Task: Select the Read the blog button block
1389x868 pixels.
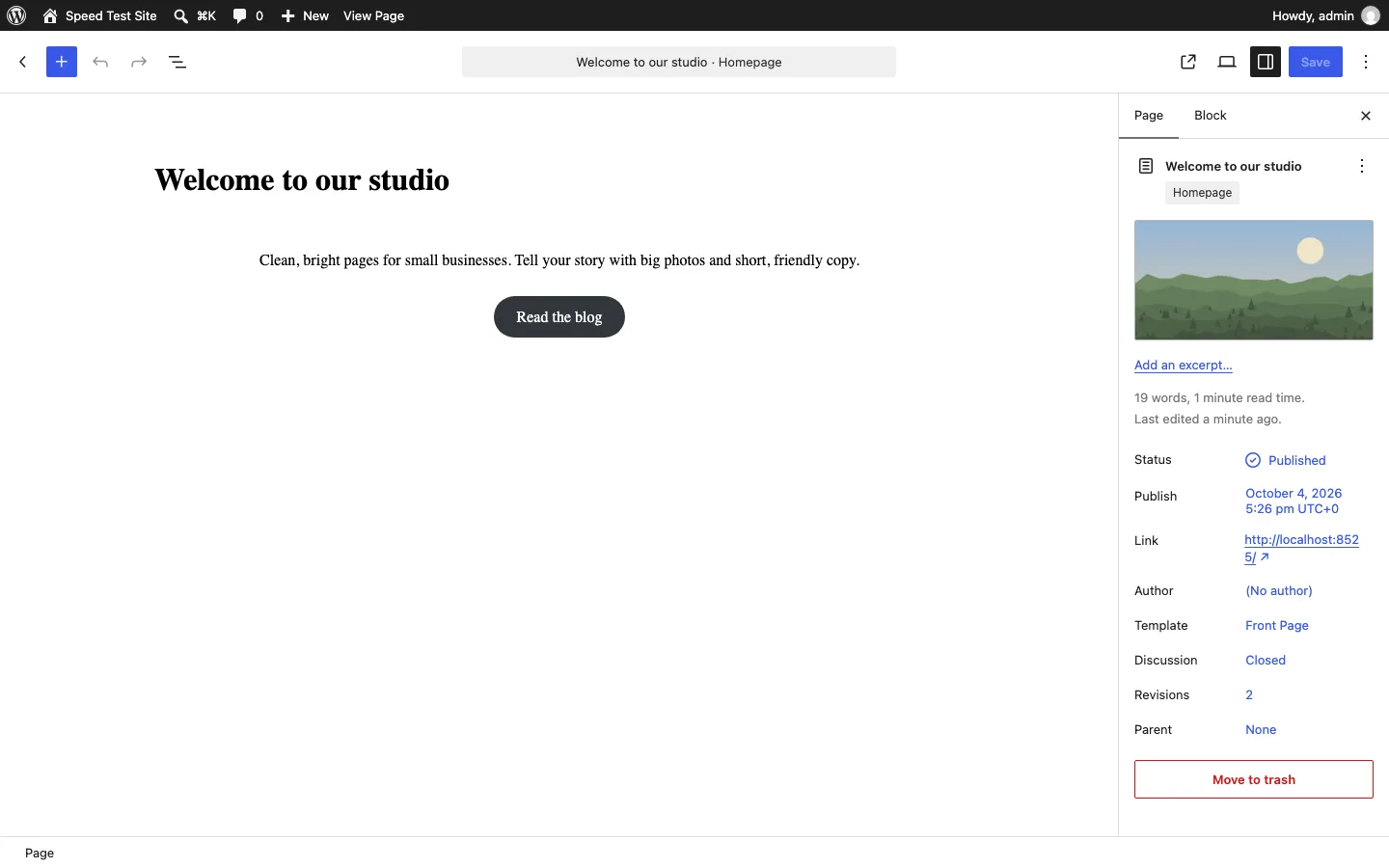Action: click(559, 316)
